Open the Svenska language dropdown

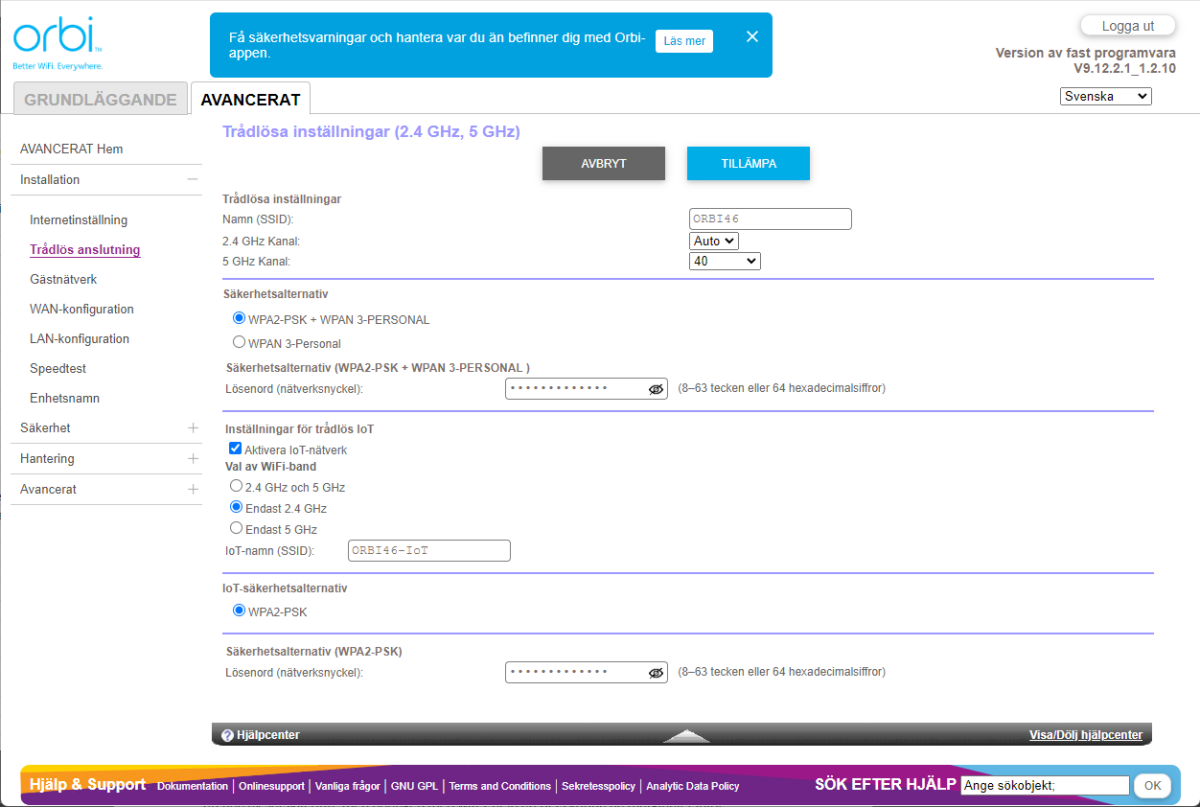tap(1105, 97)
